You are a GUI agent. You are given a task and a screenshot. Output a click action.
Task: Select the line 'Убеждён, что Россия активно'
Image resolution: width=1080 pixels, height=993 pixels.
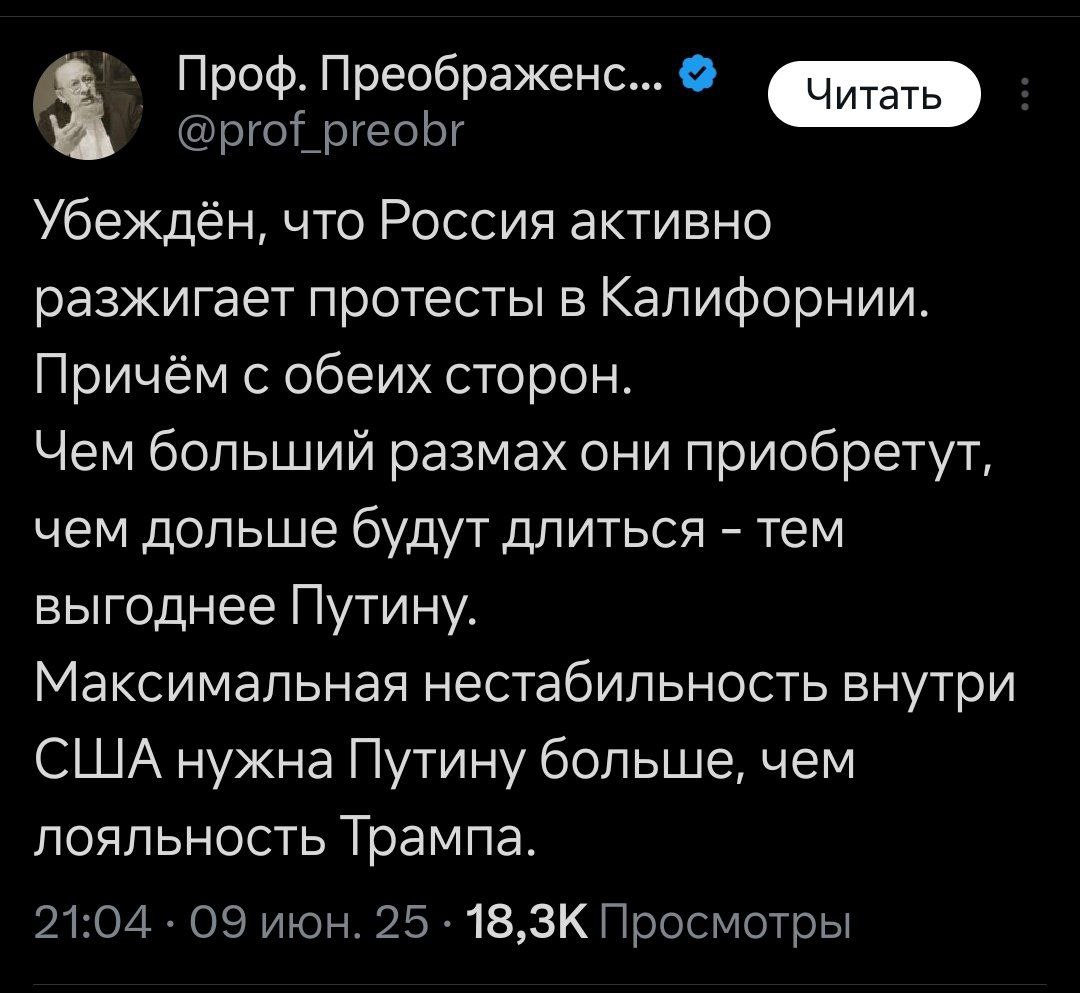[403, 223]
